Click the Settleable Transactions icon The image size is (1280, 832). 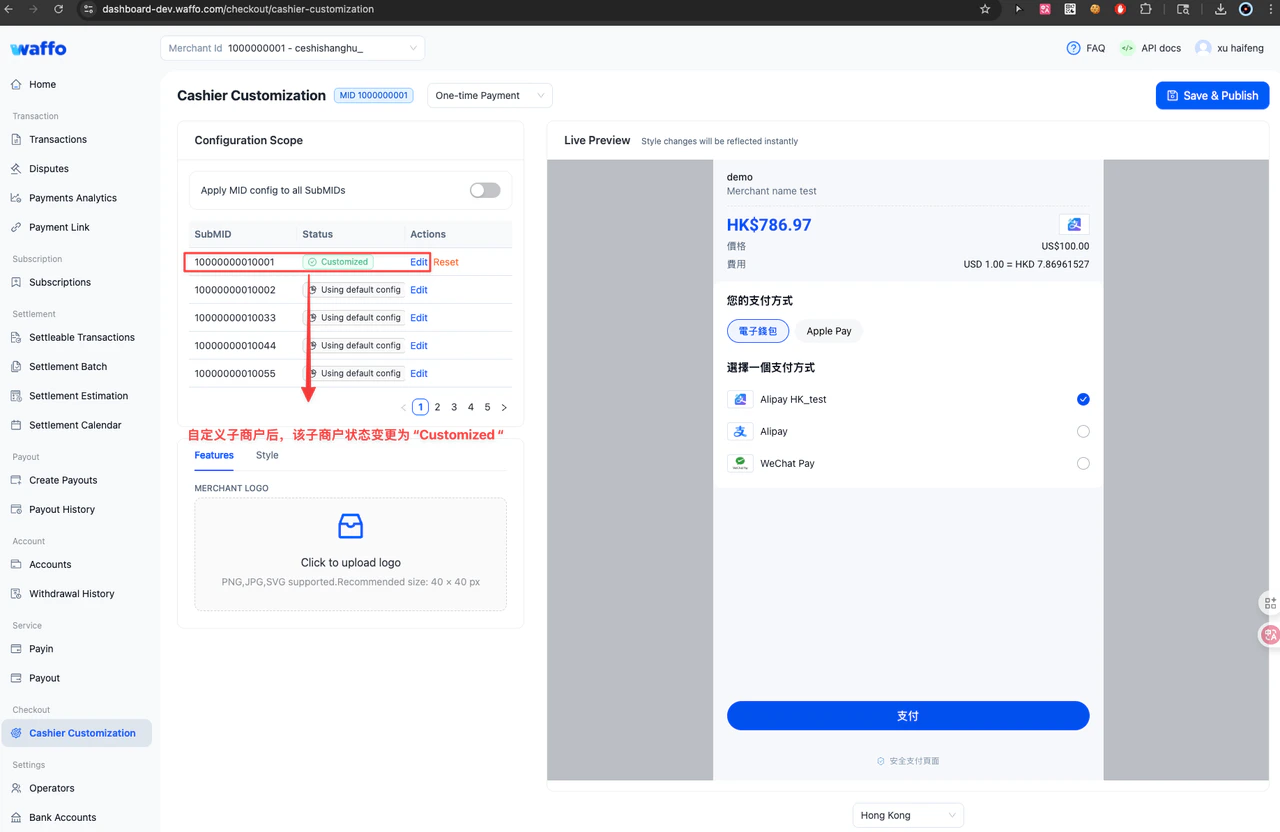pyautogui.click(x=16, y=337)
